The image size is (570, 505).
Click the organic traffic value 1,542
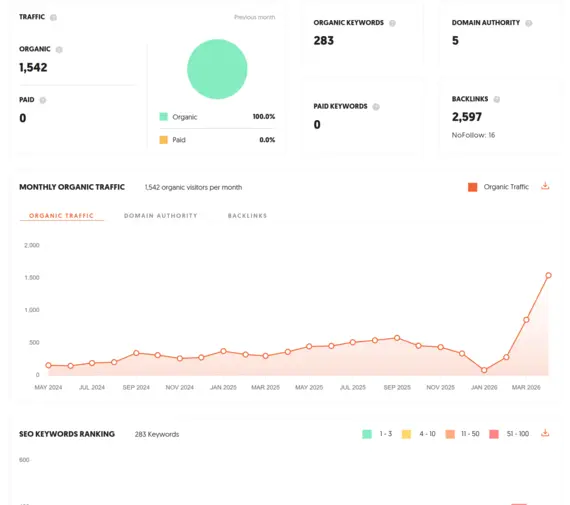point(33,68)
